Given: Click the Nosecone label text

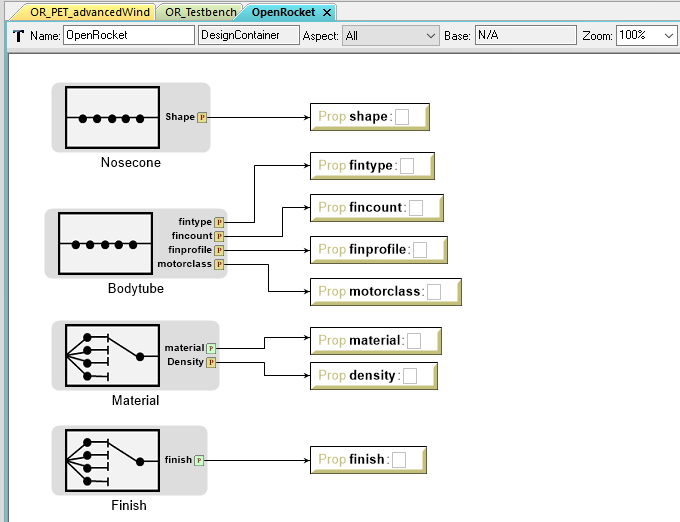Looking at the screenshot, I should [x=131, y=163].
